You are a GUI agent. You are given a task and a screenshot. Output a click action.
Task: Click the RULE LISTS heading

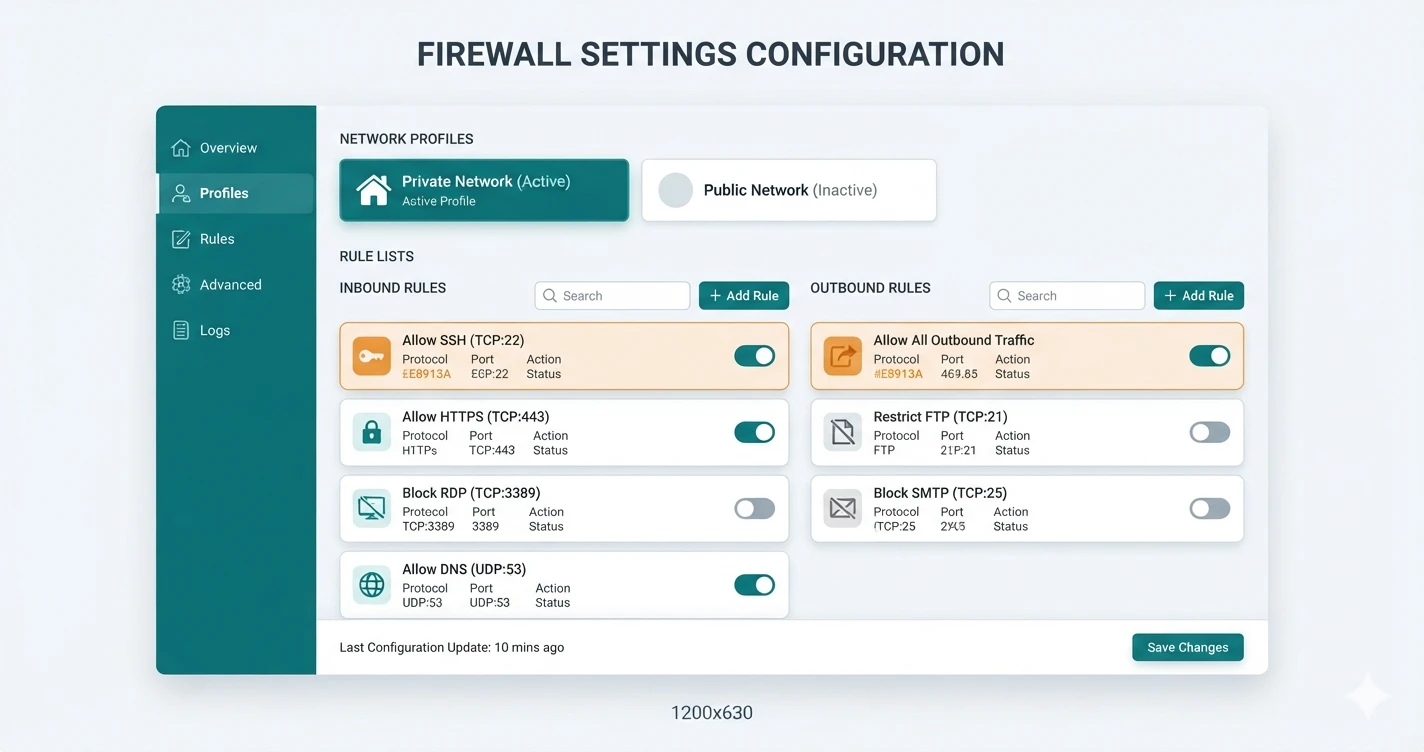pyautogui.click(x=377, y=257)
